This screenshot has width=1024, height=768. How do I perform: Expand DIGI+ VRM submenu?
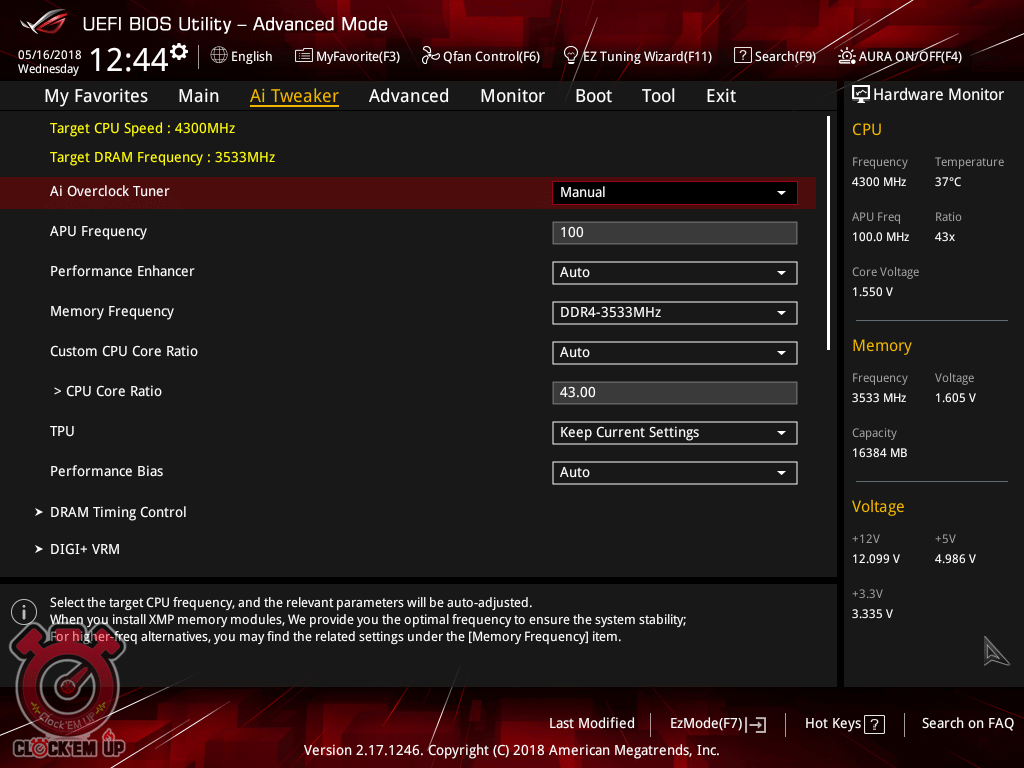click(x=85, y=549)
